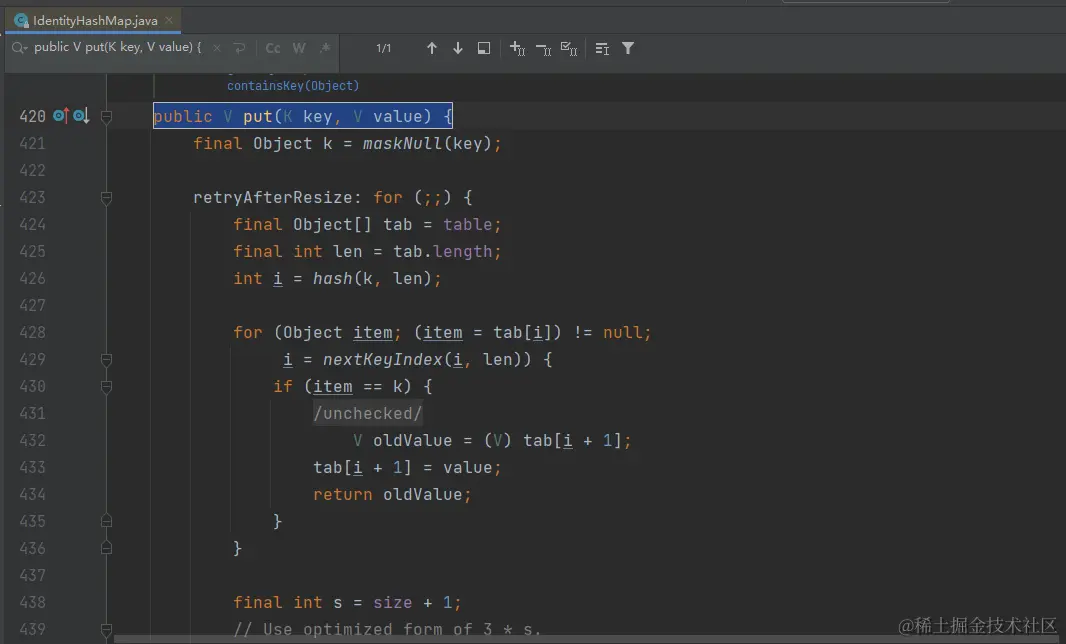Viewport: 1066px width, 644px height.
Task: Unselect occurrence icon in find bar
Action: [543, 49]
